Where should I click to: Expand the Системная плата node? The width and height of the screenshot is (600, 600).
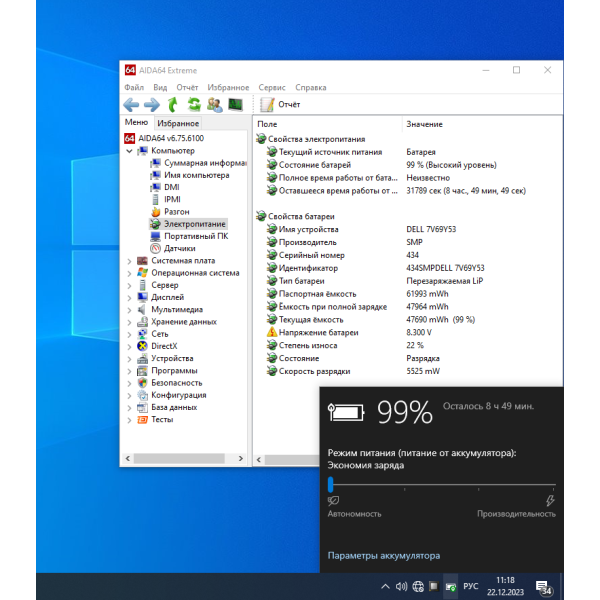[x=129, y=261]
